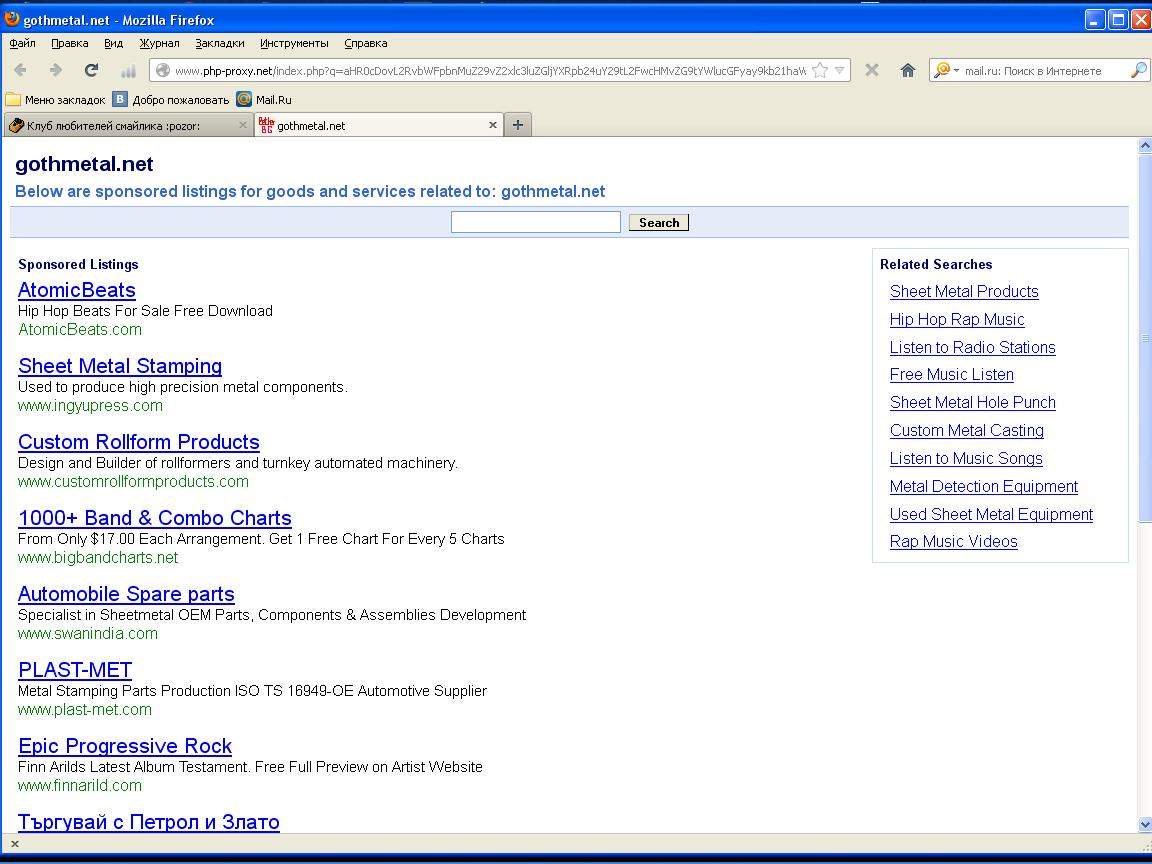Open the Добро пожаловать bookmark
Image resolution: width=1152 pixels, height=864 pixels.
[170, 100]
